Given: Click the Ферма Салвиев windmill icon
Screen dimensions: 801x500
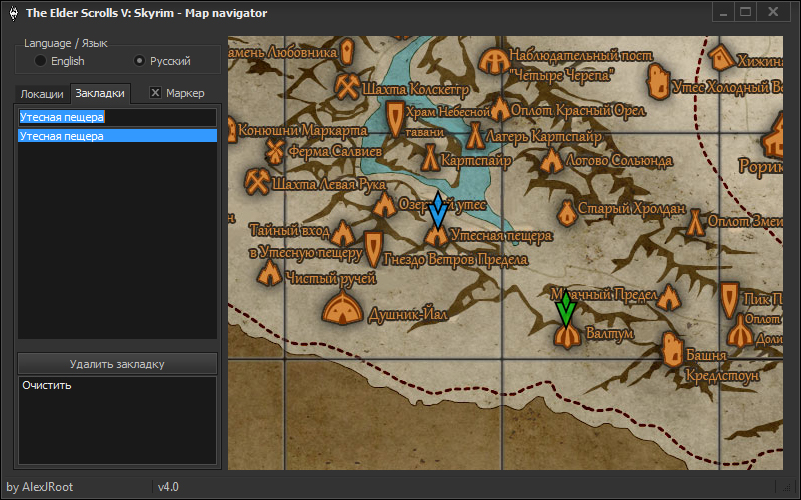Looking at the screenshot, I should click(x=275, y=151).
